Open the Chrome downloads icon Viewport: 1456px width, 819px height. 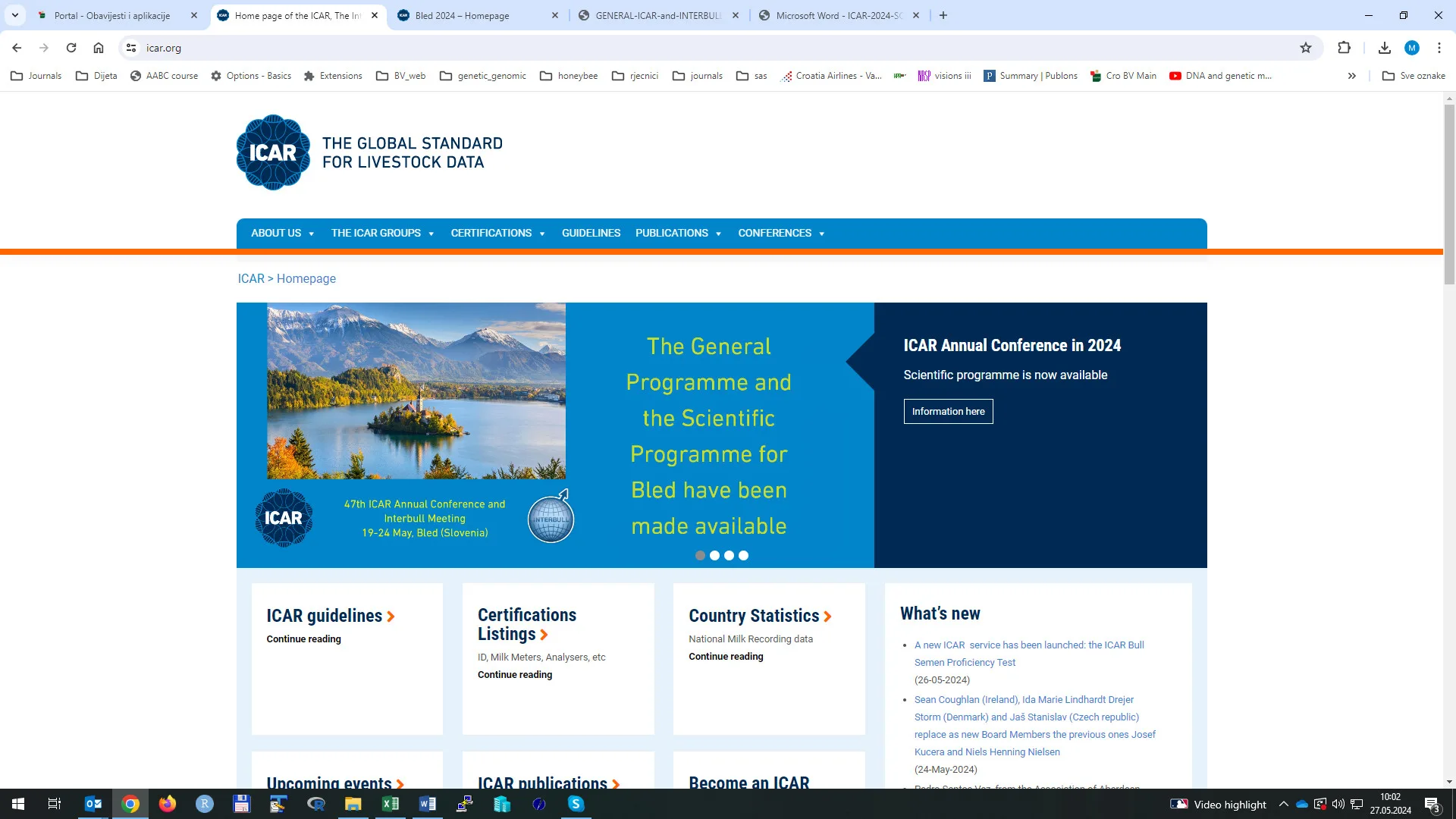[x=1385, y=48]
